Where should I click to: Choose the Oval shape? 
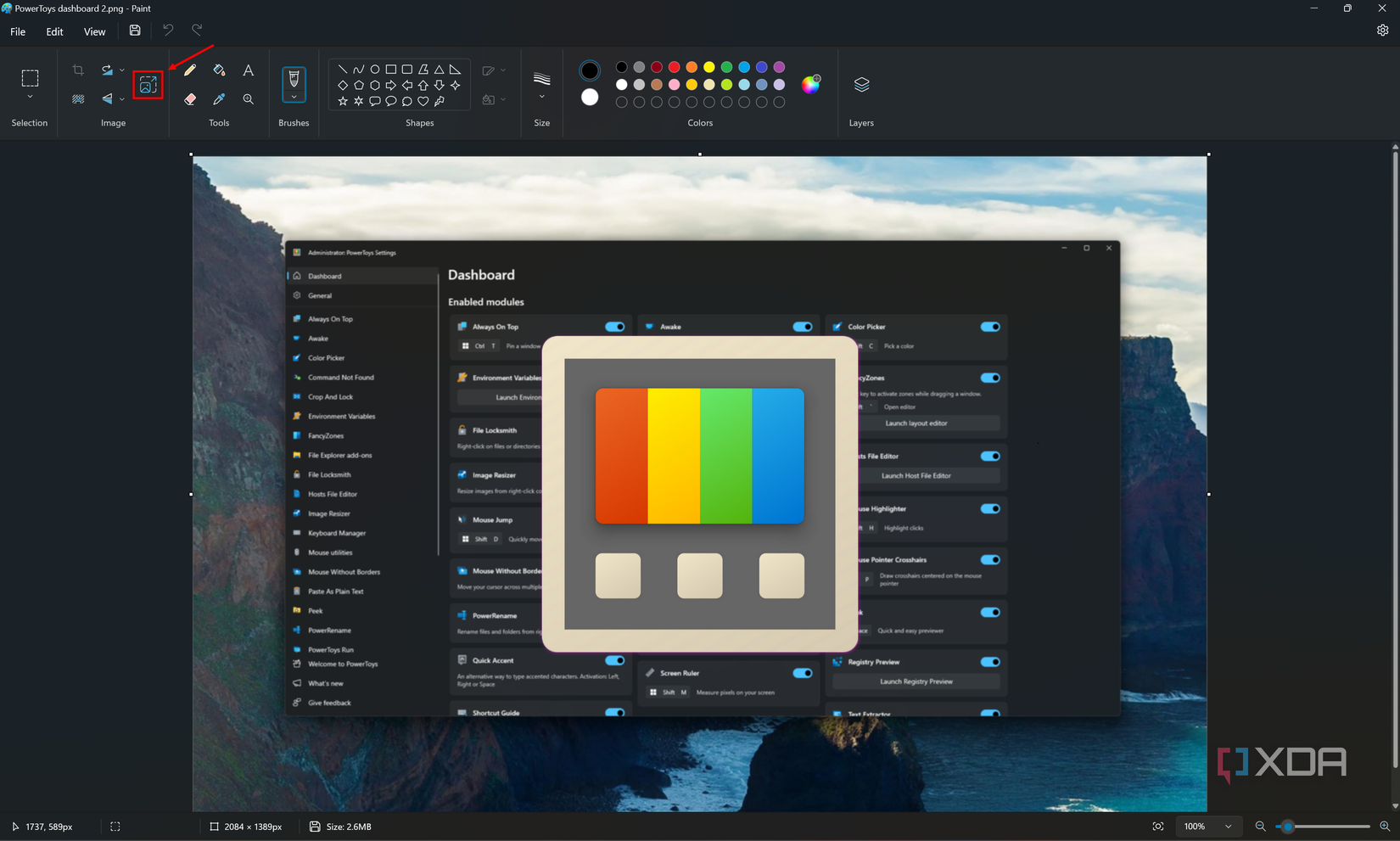(x=374, y=70)
